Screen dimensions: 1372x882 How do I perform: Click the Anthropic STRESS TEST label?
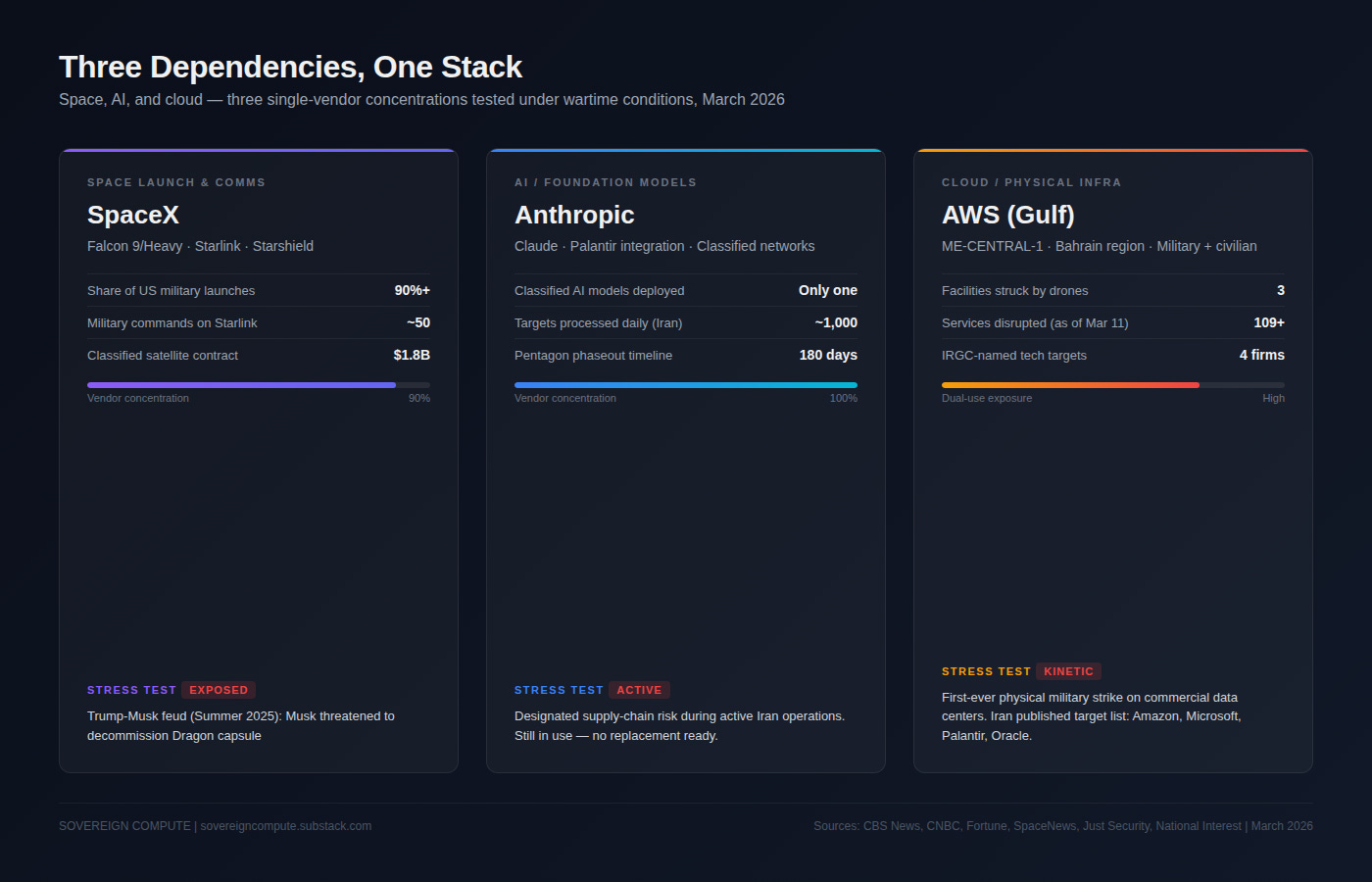coord(559,690)
